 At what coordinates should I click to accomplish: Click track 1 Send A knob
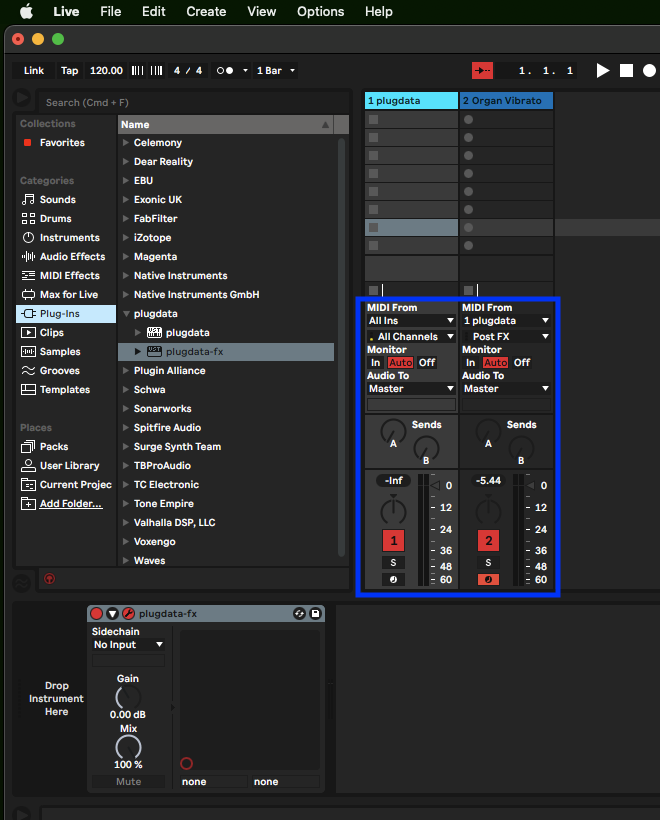(x=393, y=431)
